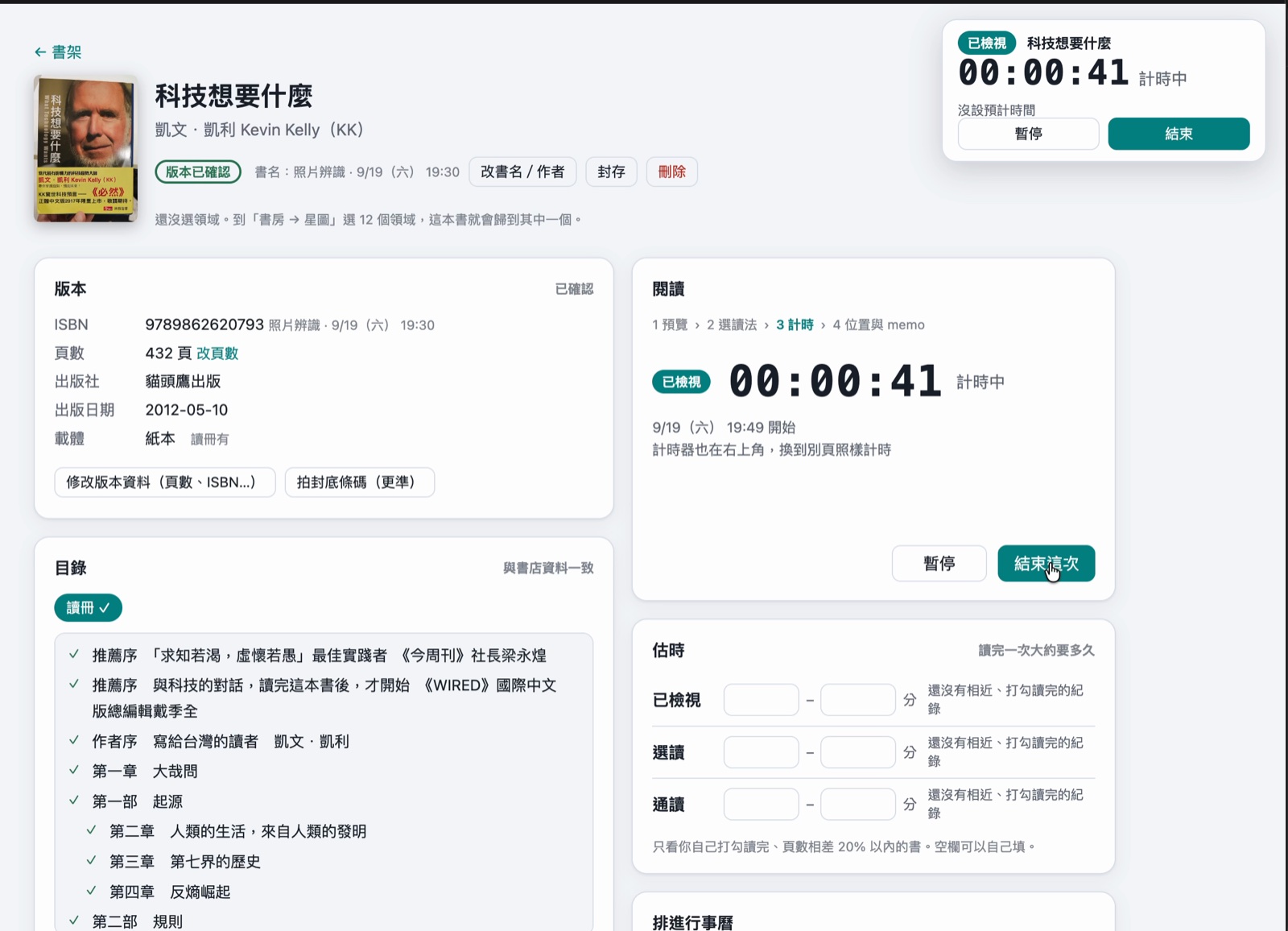This screenshot has height=931, width=1288.
Task: Select ISBN value 9789862620793
Action: coord(204,325)
